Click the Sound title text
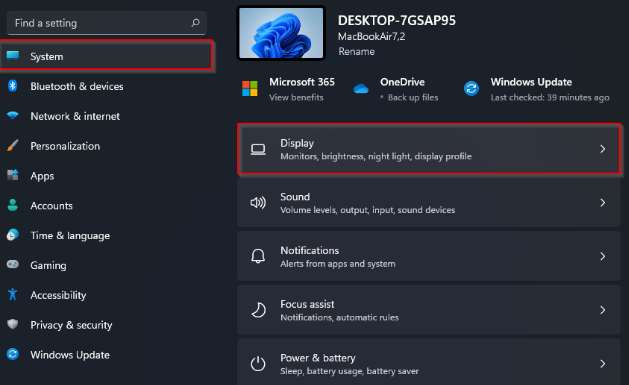Screen dimensions: 629x385 (x=295, y=197)
